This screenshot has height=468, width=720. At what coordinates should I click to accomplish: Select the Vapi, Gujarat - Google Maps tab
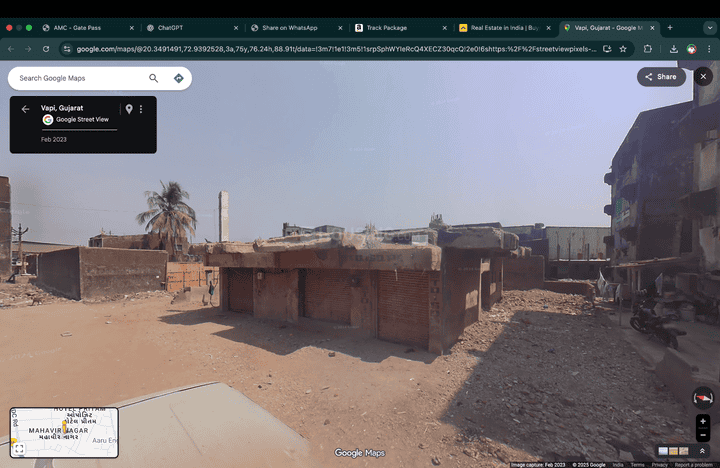coord(608,28)
